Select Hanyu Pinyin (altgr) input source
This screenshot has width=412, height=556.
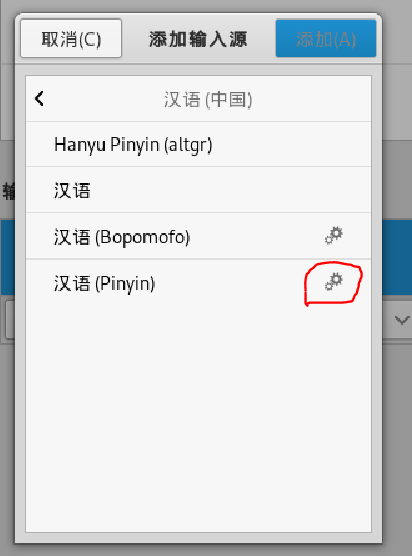tap(199, 144)
